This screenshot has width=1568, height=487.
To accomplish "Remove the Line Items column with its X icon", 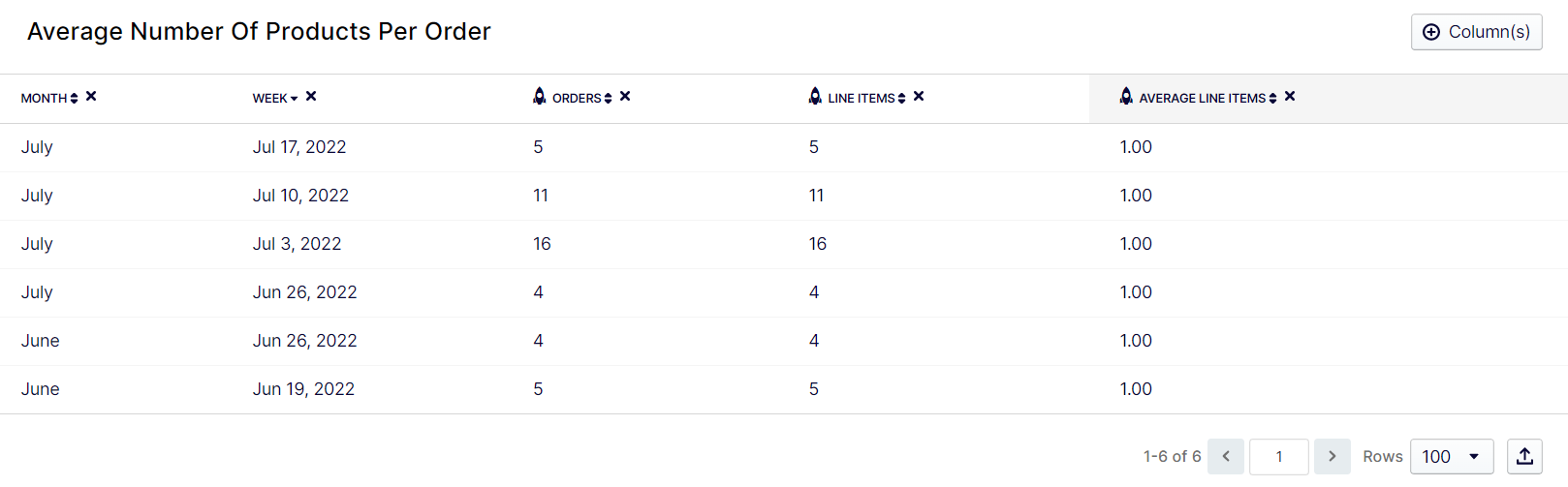I will [x=919, y=96].
